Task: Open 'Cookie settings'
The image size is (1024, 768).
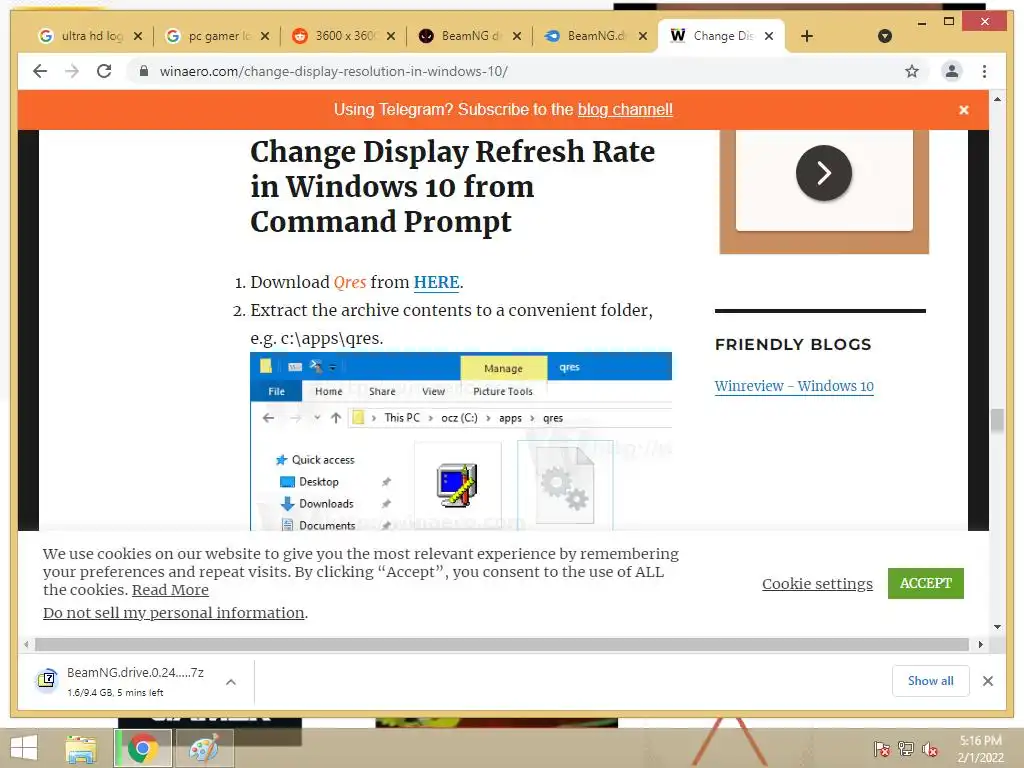Action: point(817,583)
